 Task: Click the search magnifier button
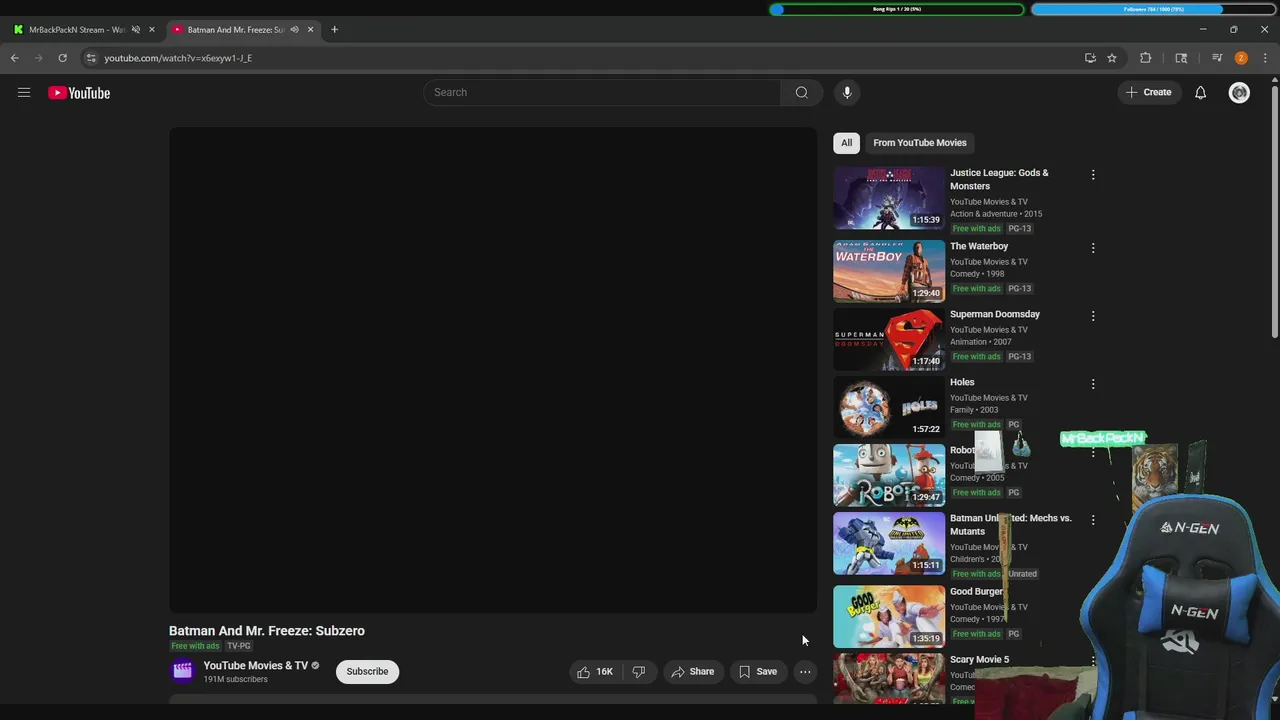(801, 92)
